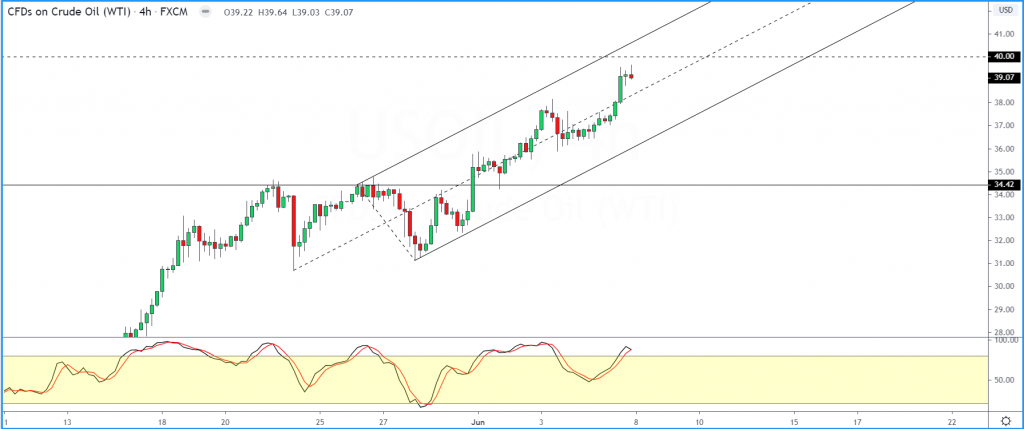Click the 37.00 price axis label

point(1004,125)
